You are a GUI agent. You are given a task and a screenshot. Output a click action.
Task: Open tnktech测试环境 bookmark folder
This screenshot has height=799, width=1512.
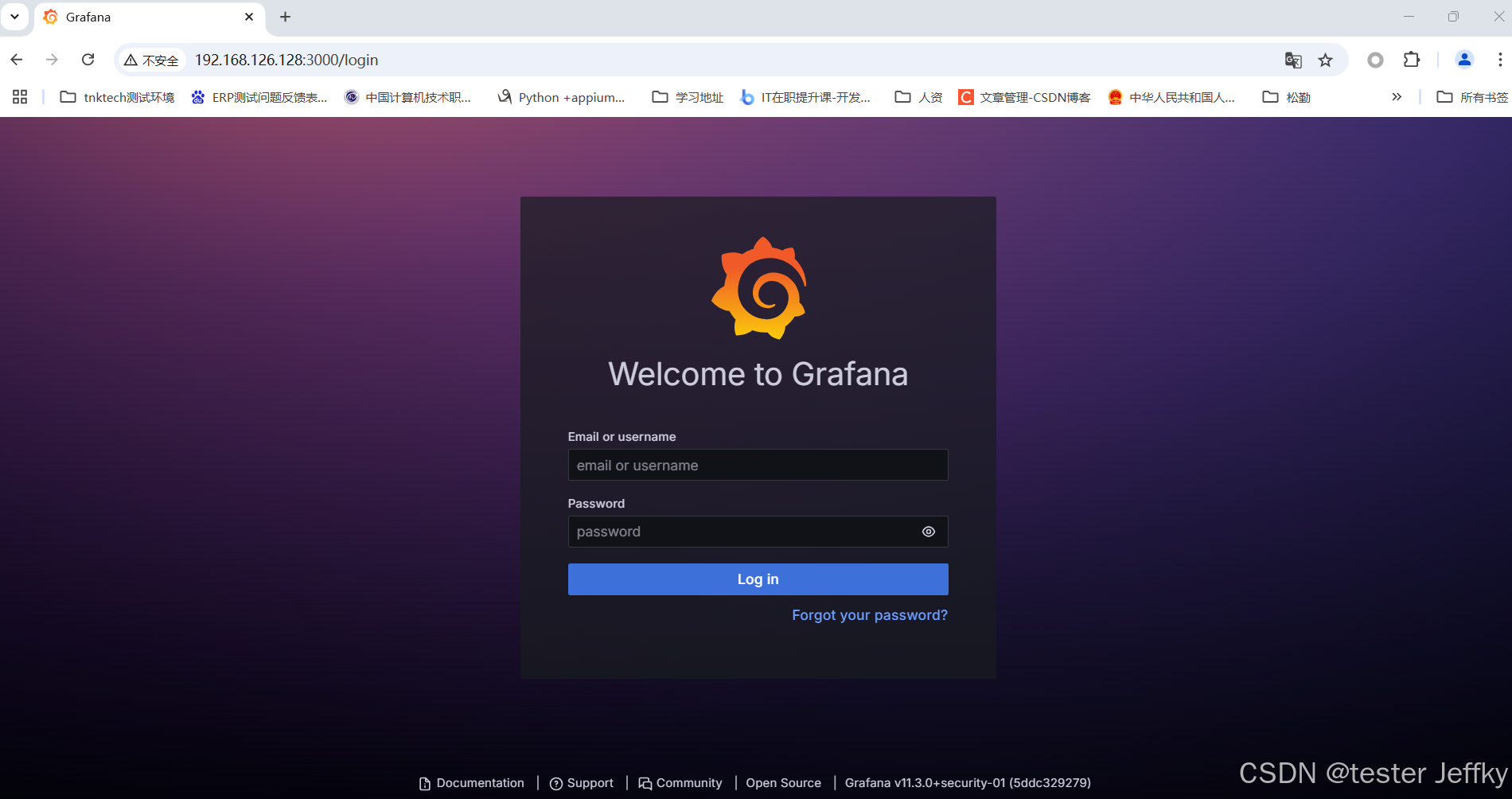(118, 97)
